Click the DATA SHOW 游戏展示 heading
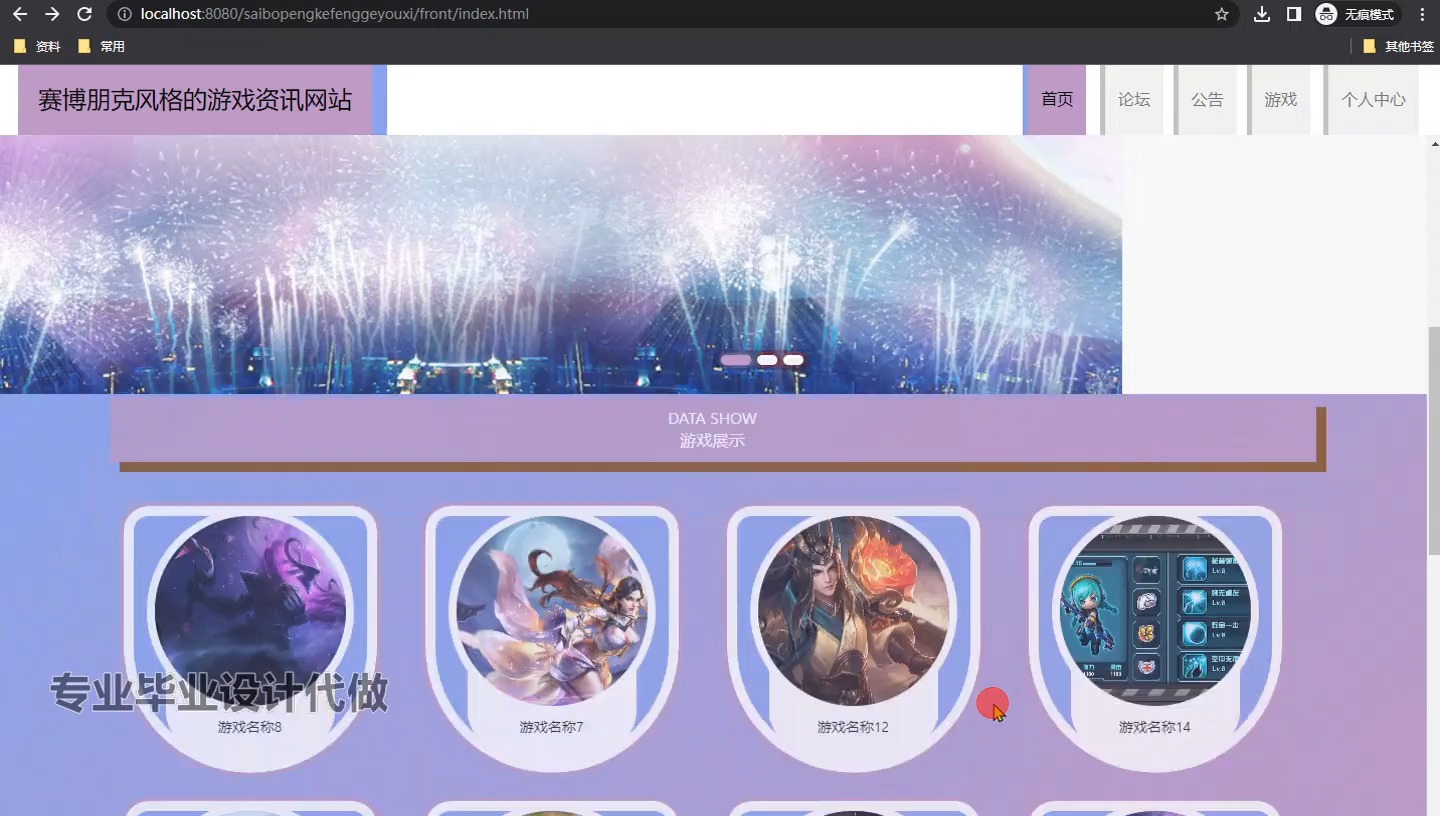Screen dimensions: 1440x816 pos(713,430)
